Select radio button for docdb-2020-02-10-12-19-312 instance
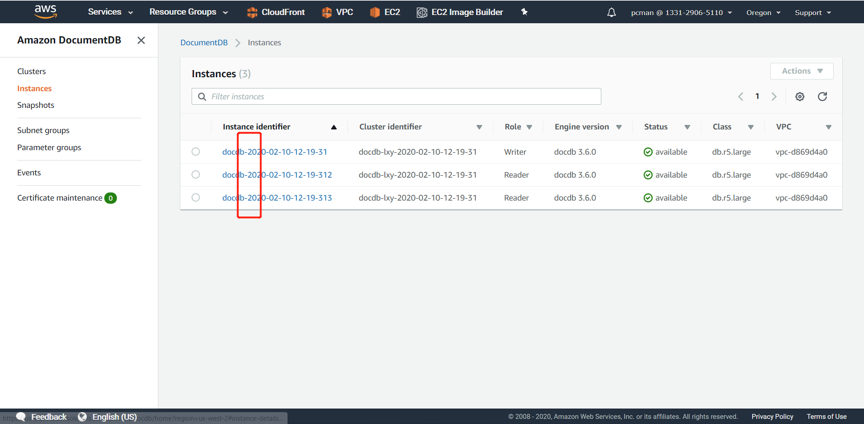This screenshot has width=864, height=424. tap(196, 175)
